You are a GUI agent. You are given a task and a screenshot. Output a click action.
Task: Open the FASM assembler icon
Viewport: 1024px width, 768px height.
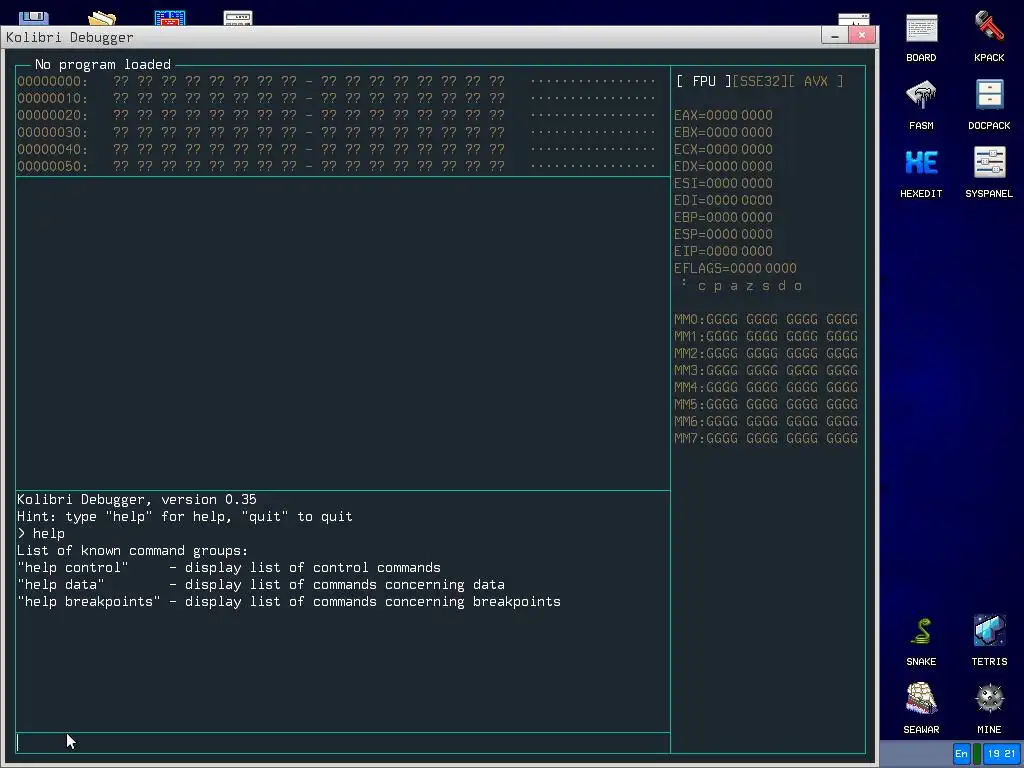(x=921, y=104)
